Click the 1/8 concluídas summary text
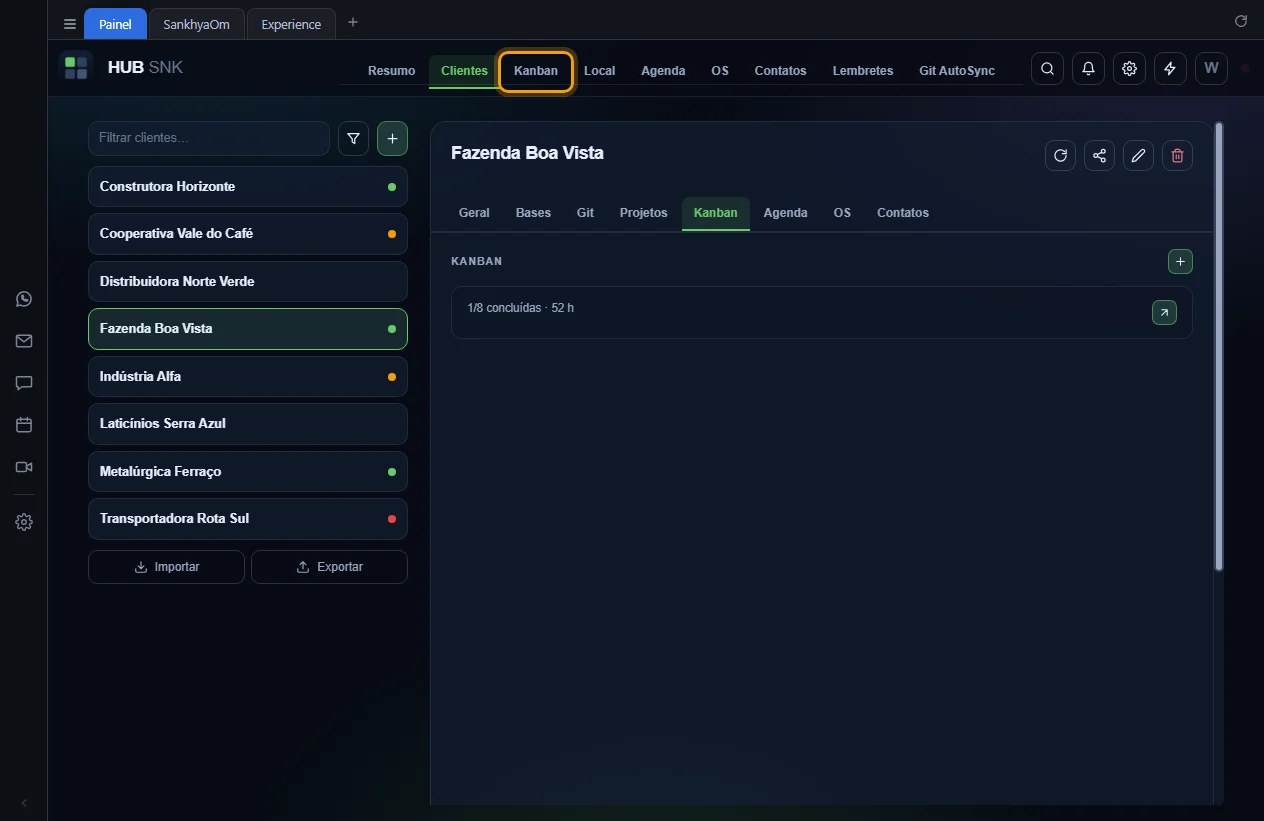1264x821 pixels. pos(520,308)
